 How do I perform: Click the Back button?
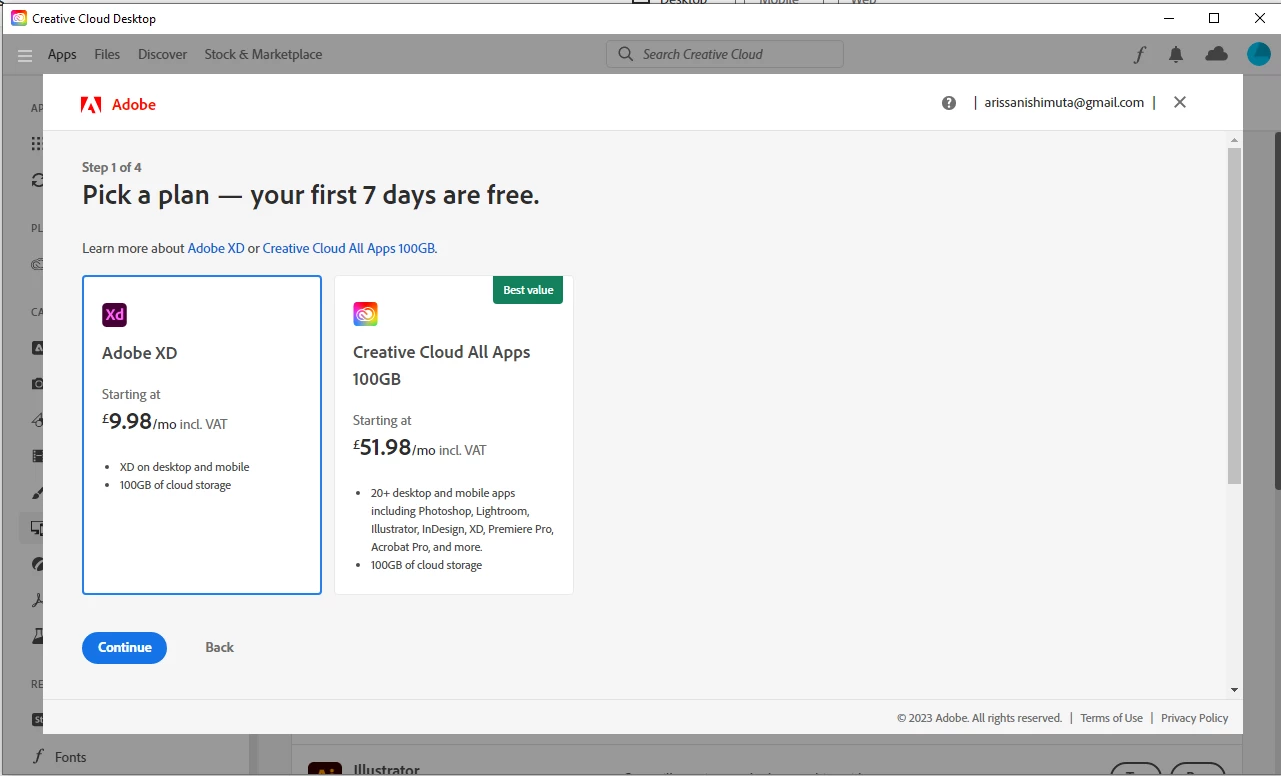coord(219,647)
